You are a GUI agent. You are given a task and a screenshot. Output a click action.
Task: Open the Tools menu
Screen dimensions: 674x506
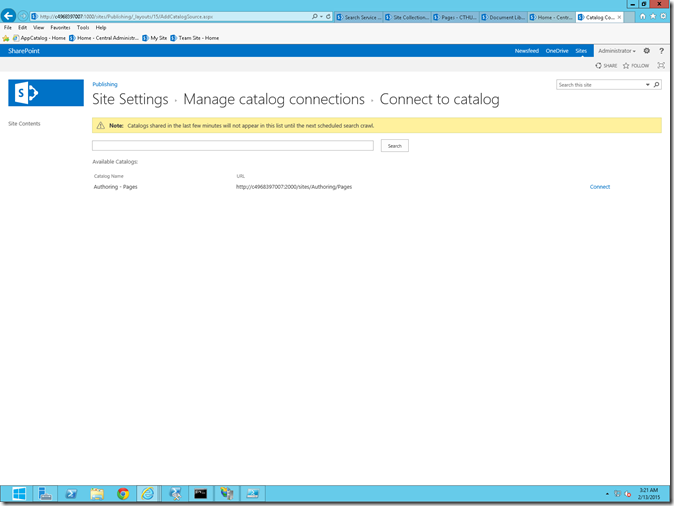(83, 28)
